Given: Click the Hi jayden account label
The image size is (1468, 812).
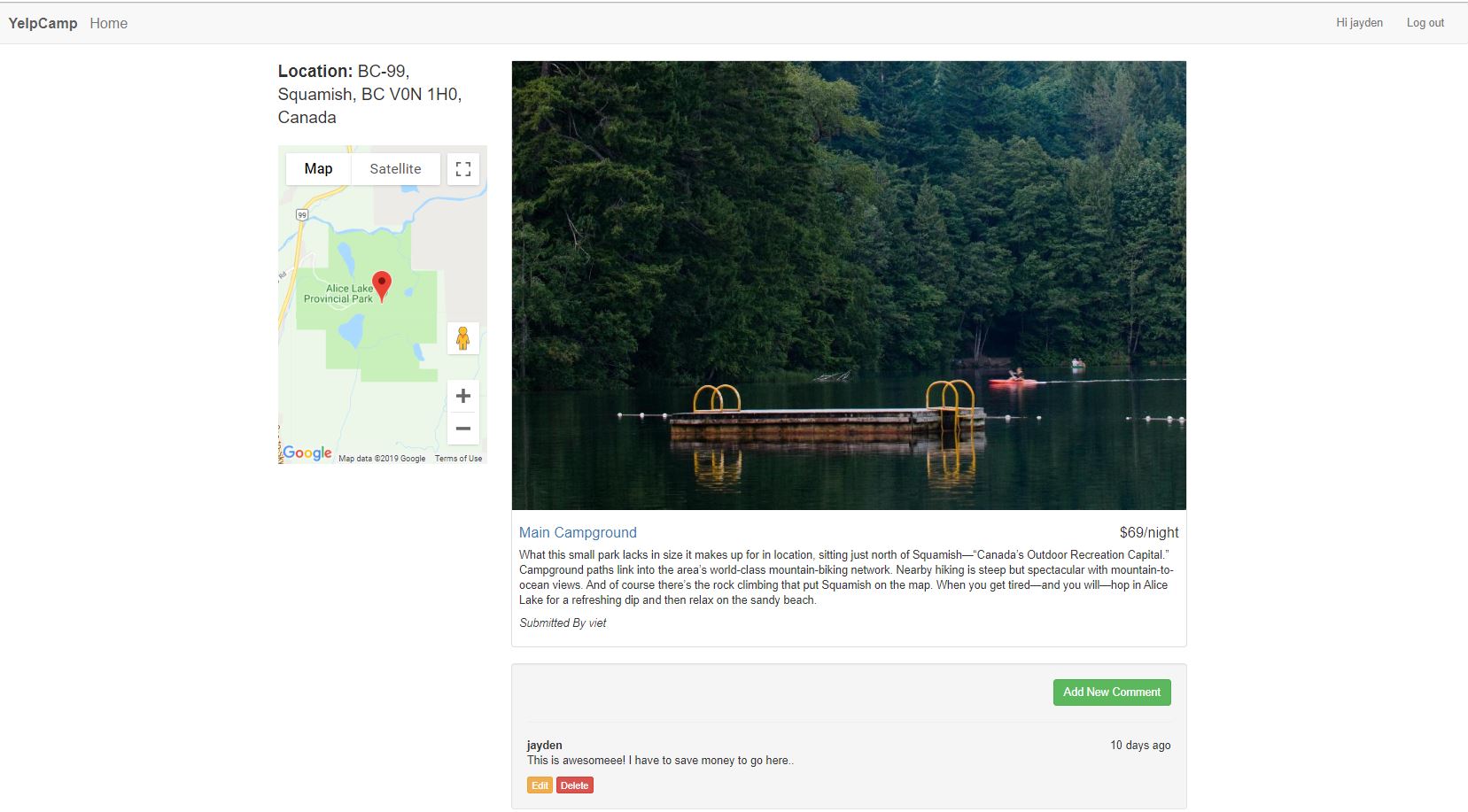Looking at the screenshot, I should (1358, 22).
